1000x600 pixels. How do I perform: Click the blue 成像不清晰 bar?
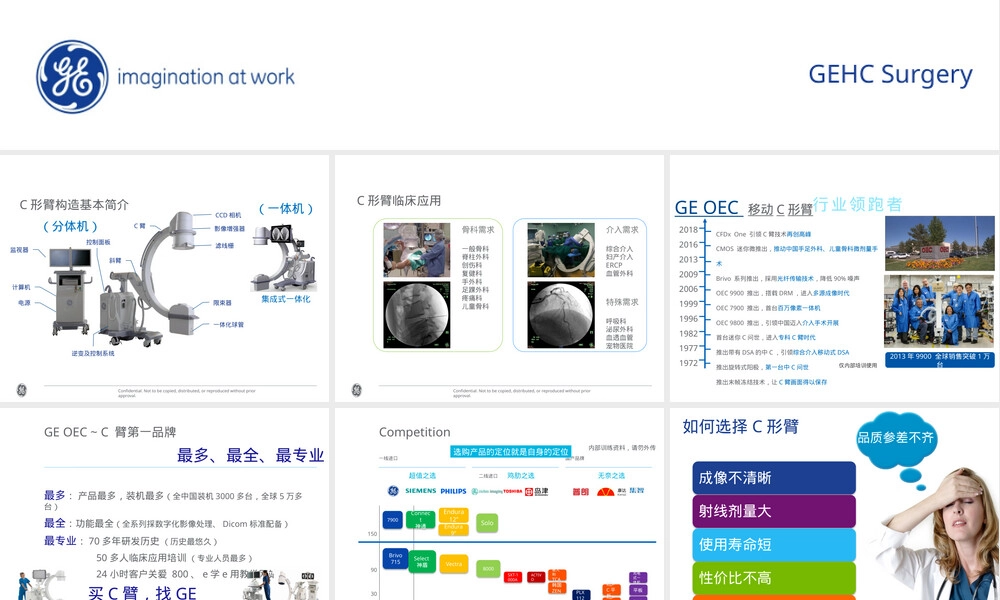[774, 478]
